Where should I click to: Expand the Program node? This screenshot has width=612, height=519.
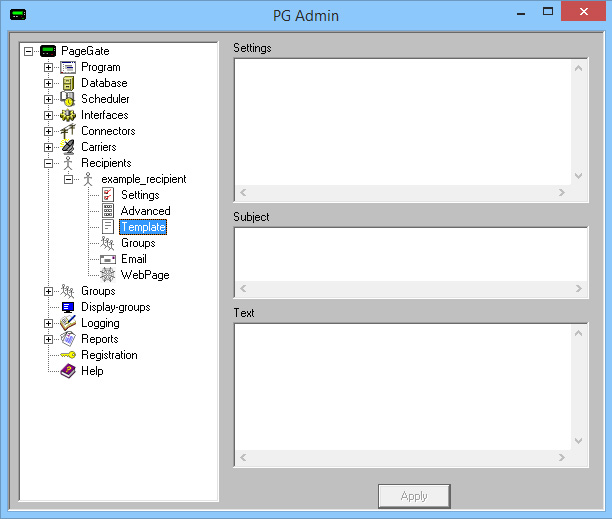[48, 68]
